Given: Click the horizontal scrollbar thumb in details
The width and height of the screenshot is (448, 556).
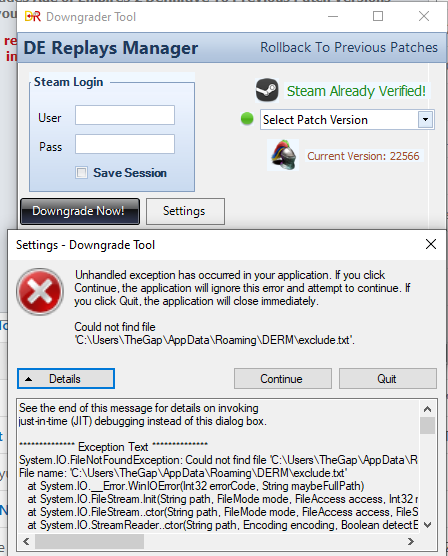Looking at the screenshot, I should point(89,541).
